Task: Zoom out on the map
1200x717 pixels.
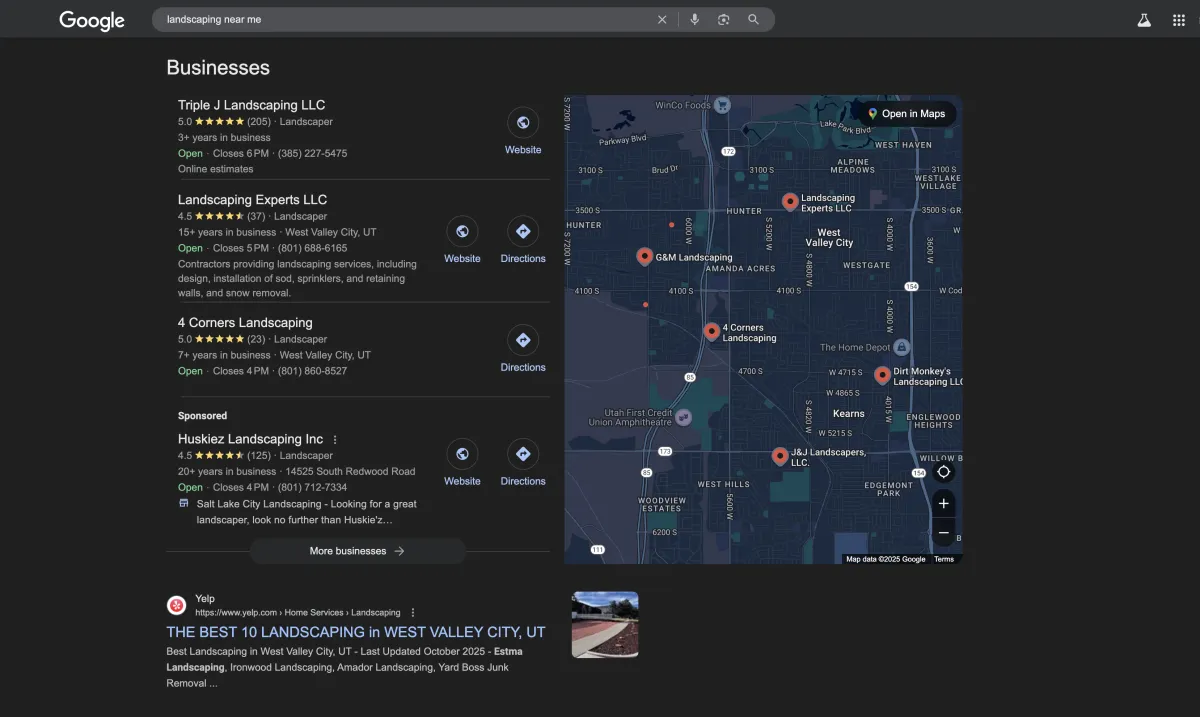Action: 943,533
